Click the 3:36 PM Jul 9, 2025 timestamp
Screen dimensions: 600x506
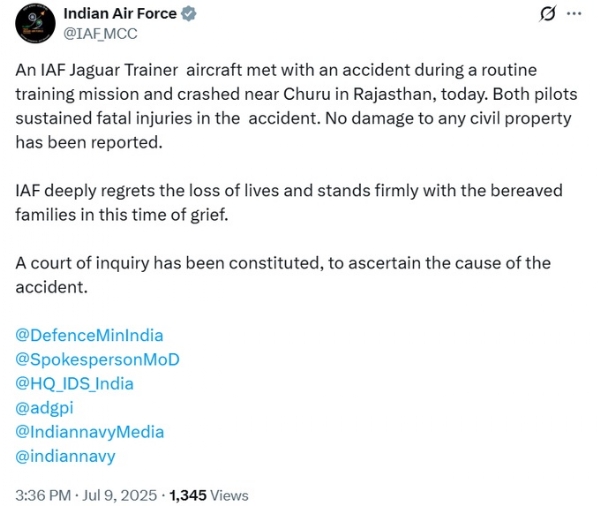86,495
